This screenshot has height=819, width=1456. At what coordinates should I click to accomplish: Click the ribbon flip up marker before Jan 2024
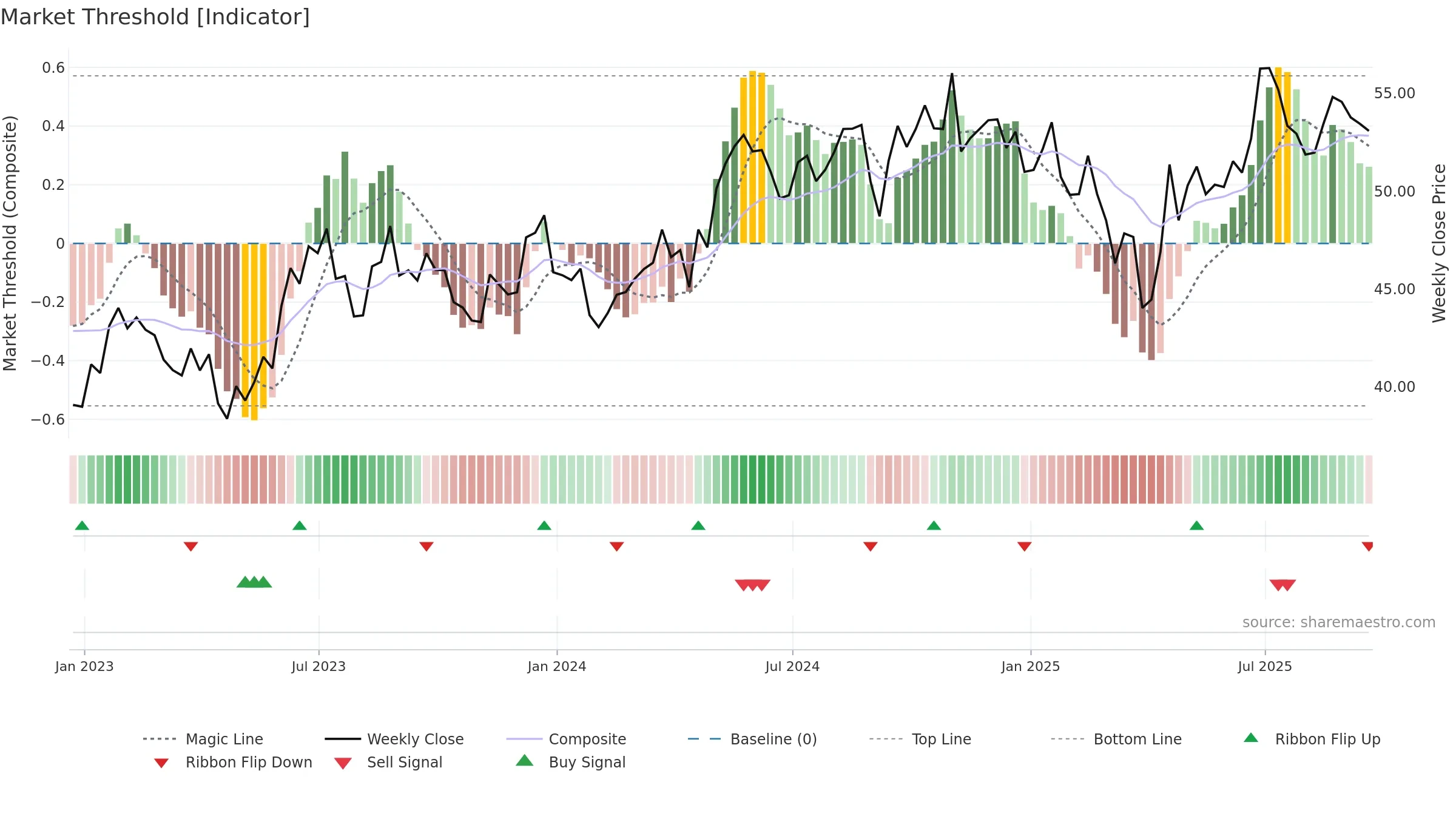coord(544,525)
